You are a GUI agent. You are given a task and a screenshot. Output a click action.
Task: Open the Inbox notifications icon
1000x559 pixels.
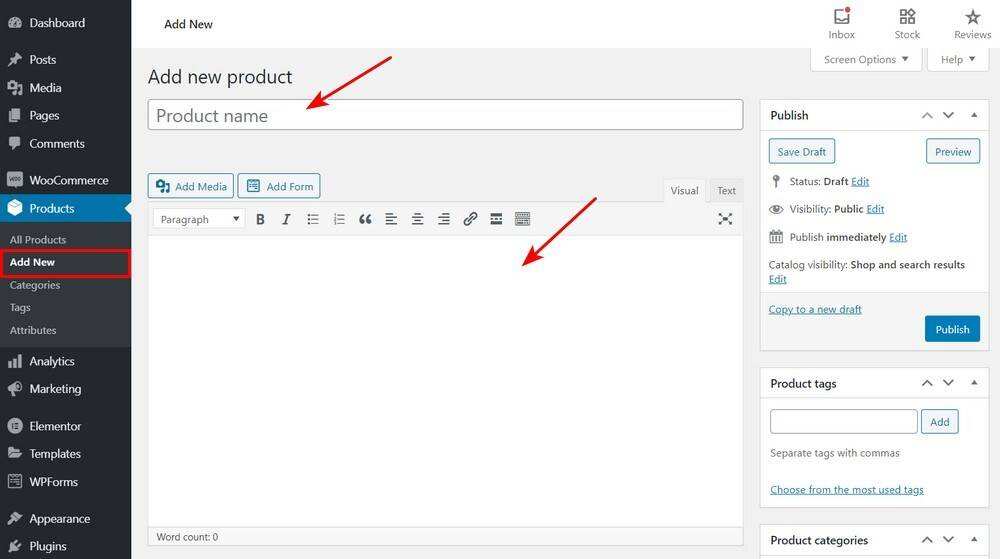point(842,23)
